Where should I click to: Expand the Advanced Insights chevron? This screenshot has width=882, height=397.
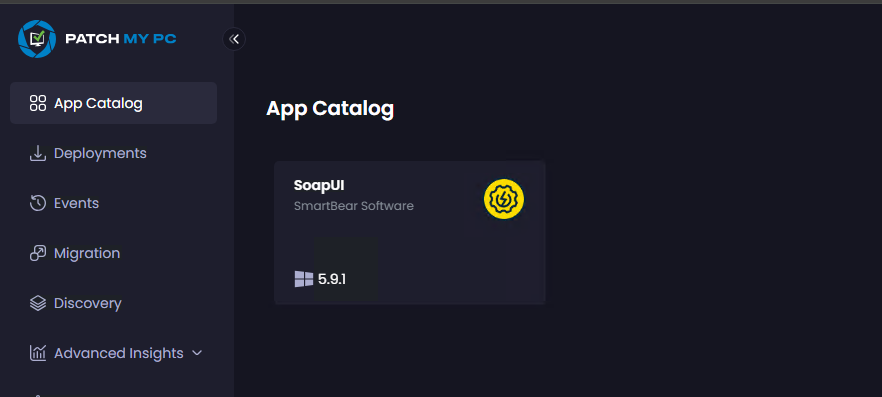[197, 353]
